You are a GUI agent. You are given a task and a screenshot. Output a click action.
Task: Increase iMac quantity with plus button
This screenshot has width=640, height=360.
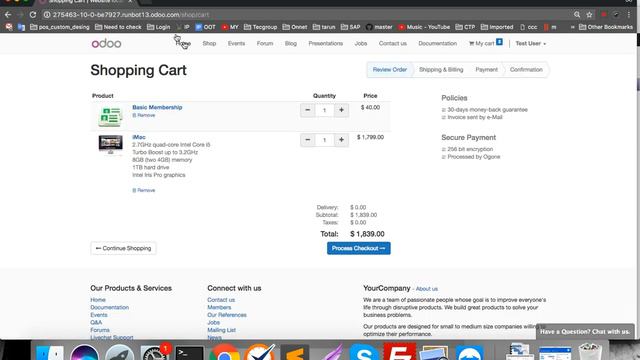point(341,140)
